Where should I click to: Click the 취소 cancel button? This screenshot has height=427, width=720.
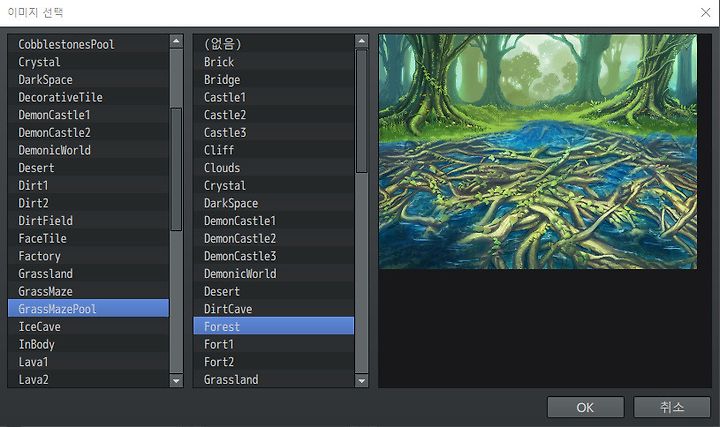pos(672,407)
